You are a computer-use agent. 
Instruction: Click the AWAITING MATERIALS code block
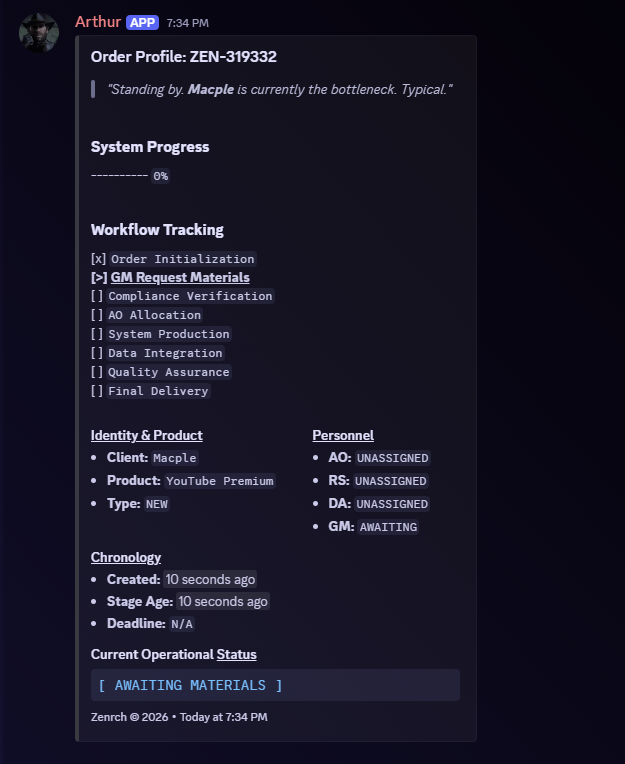pos(275,685)
